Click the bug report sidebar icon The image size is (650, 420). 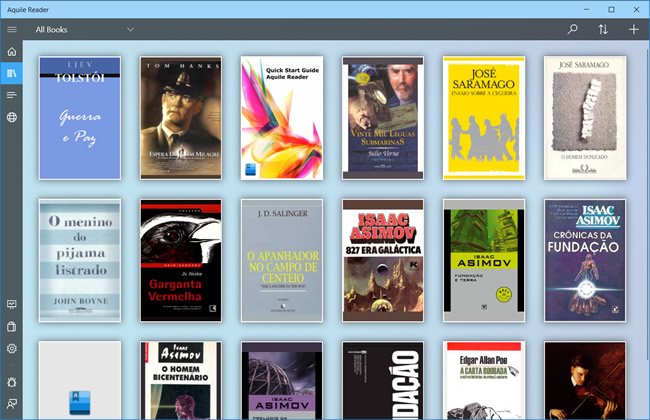12,382
